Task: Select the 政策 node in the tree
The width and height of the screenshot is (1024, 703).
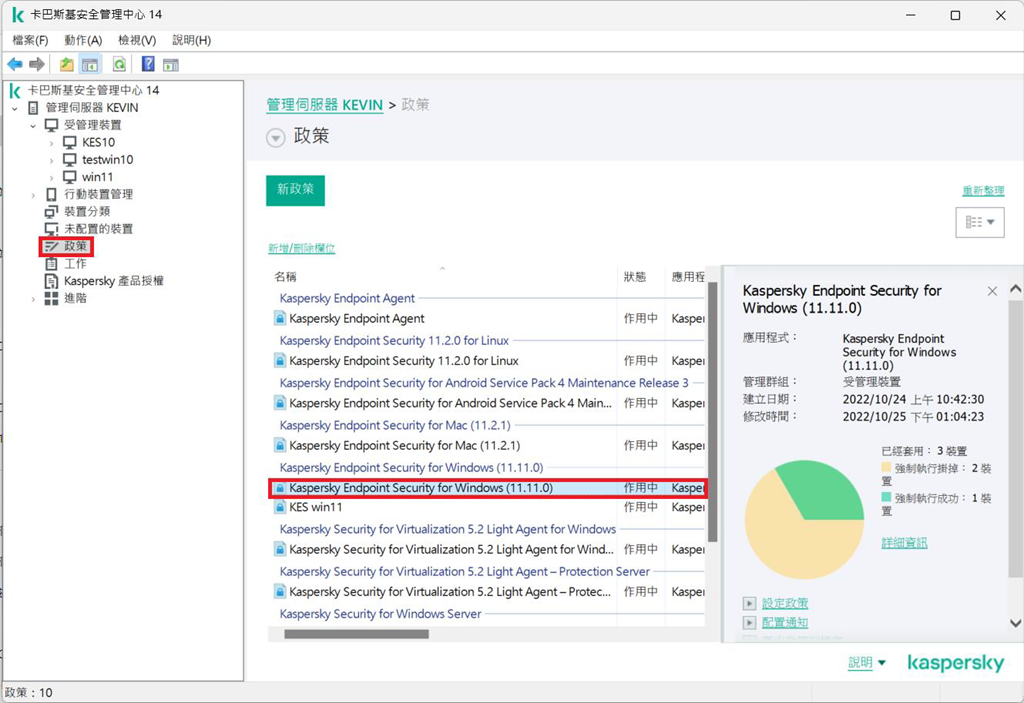Action: pos(76,246)
